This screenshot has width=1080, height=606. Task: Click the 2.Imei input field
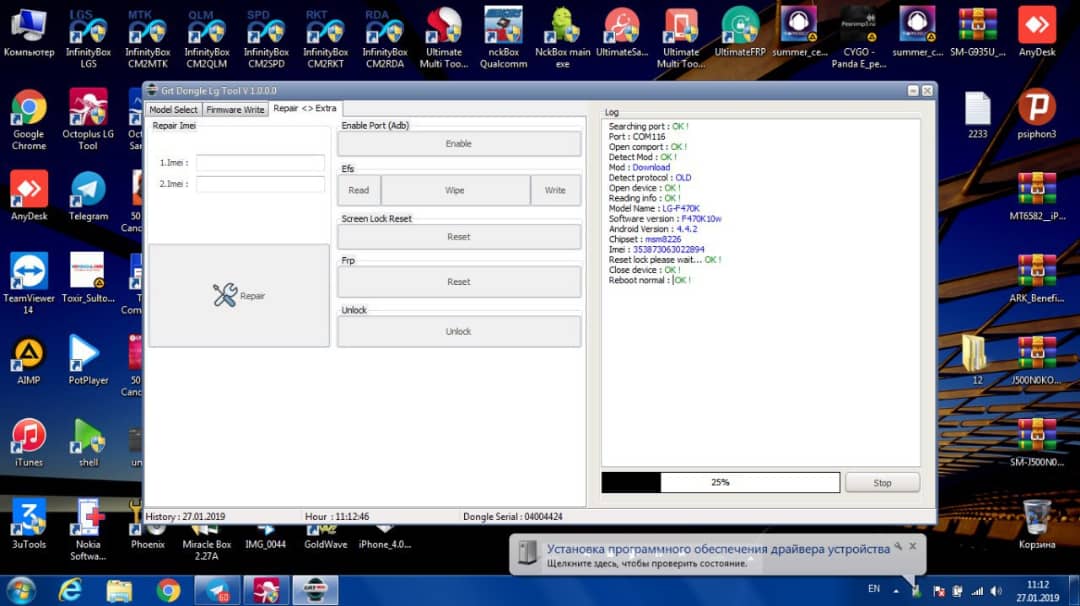(x=260, y=184)
